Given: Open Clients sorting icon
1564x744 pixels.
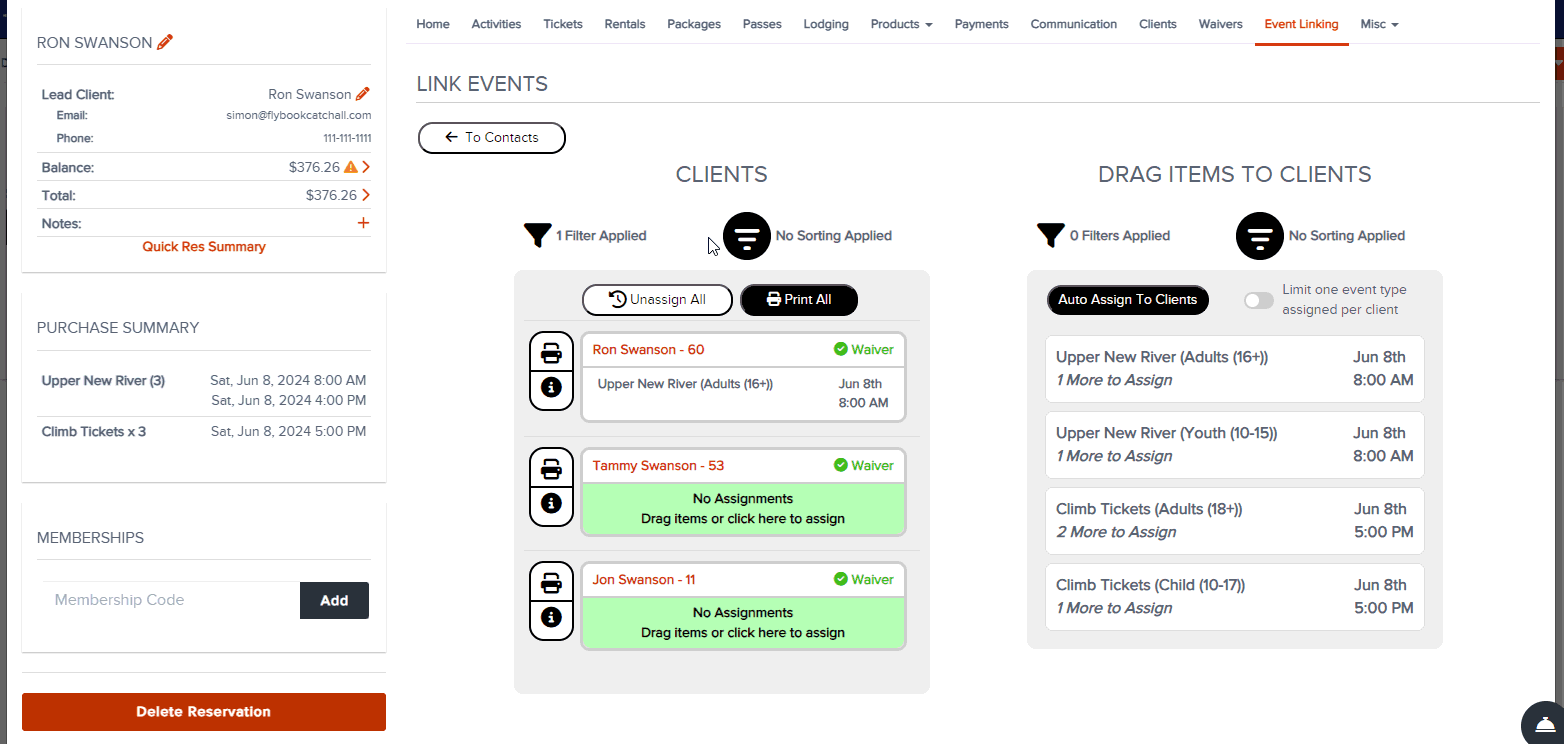Looking at the screenshot, I should click(x=747, y=236).
